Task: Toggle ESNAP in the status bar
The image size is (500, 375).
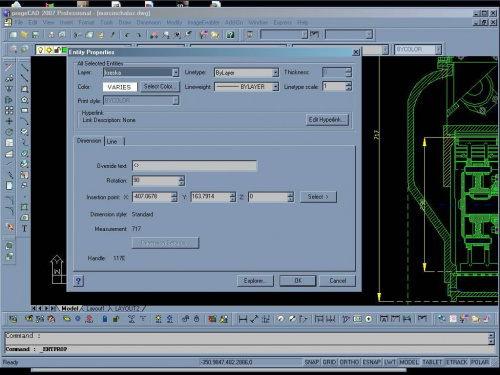Action: click(371, 362)
